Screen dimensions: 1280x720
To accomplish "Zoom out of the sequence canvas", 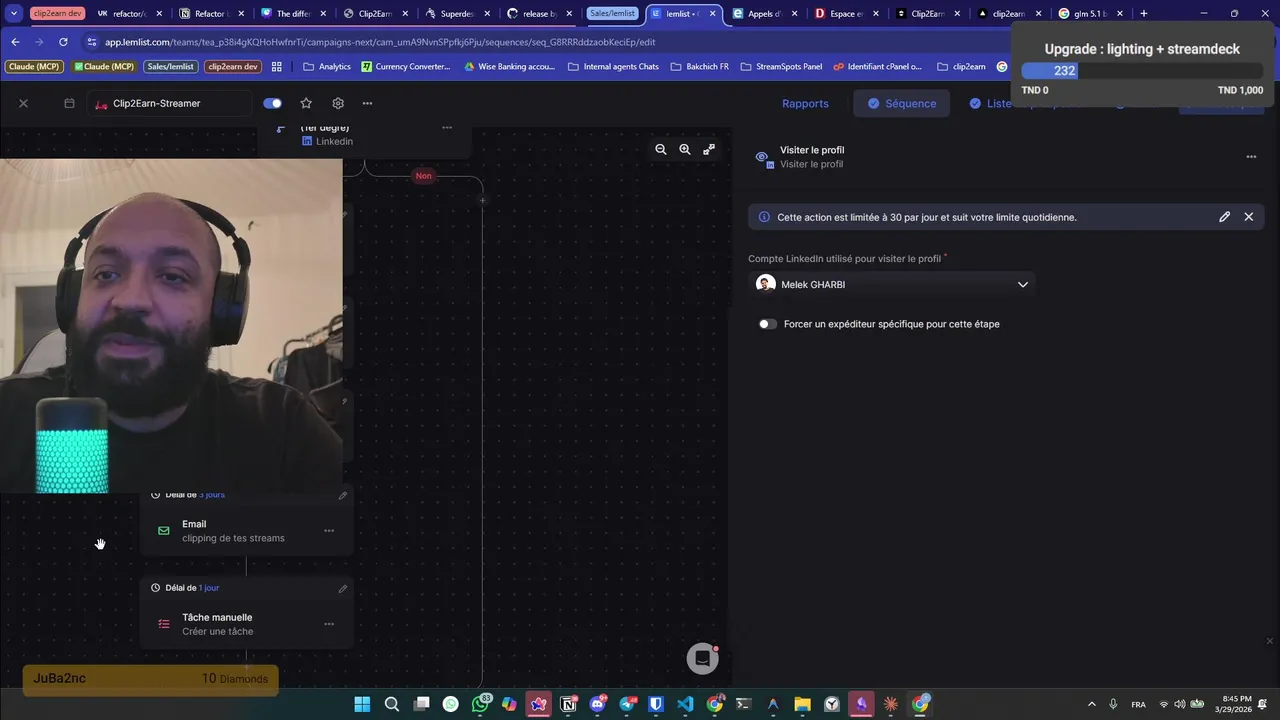I will 660,149.
